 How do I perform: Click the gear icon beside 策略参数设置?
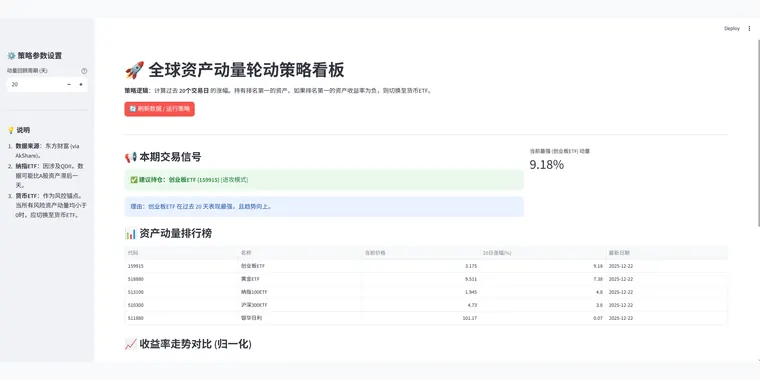(x=11, y=56)
